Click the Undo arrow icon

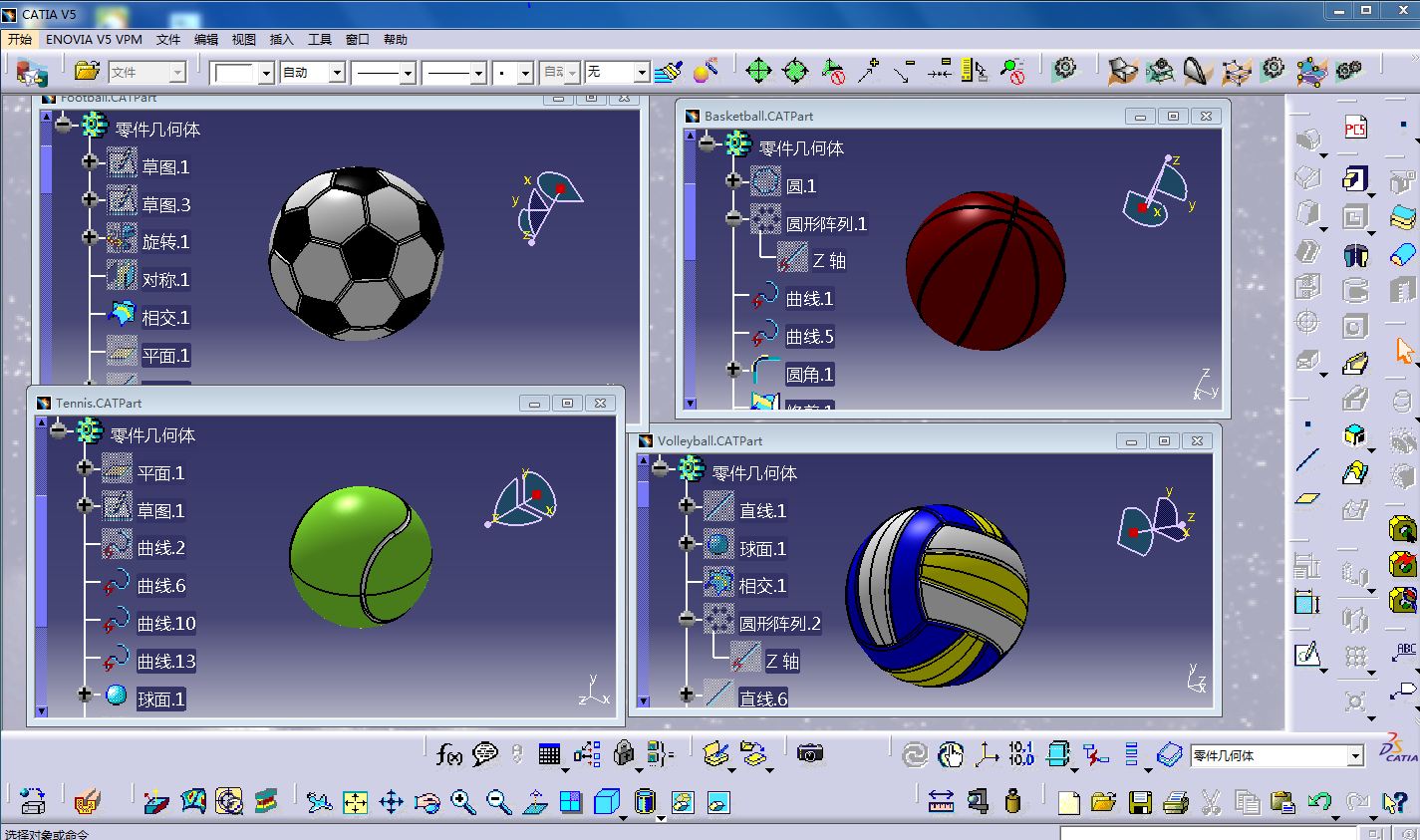click(1319, 801)
